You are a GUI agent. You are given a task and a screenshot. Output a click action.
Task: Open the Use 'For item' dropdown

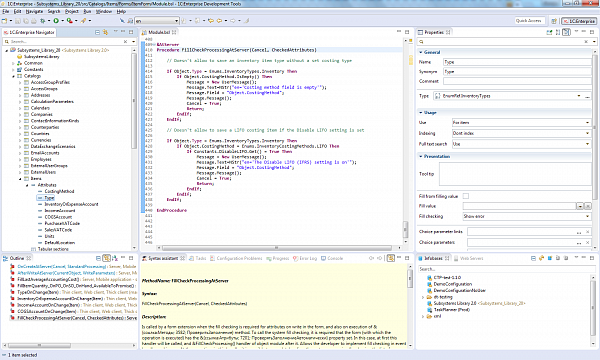(587, 122)
